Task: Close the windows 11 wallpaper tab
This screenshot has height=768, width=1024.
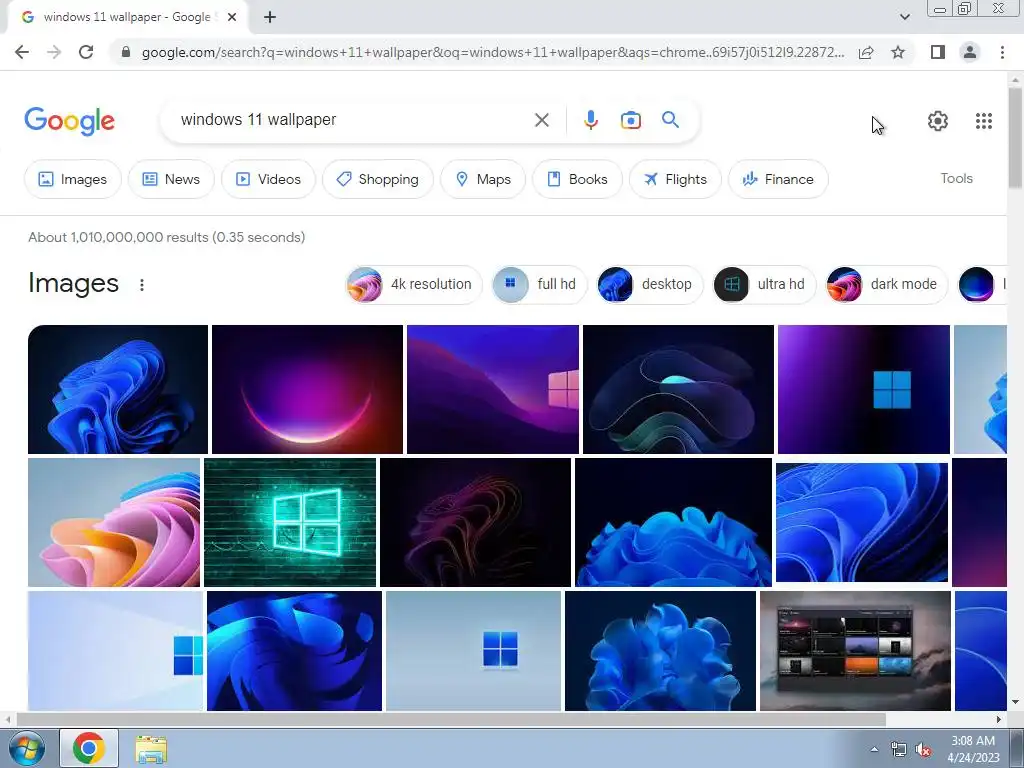Action: (x=232, y=17)
